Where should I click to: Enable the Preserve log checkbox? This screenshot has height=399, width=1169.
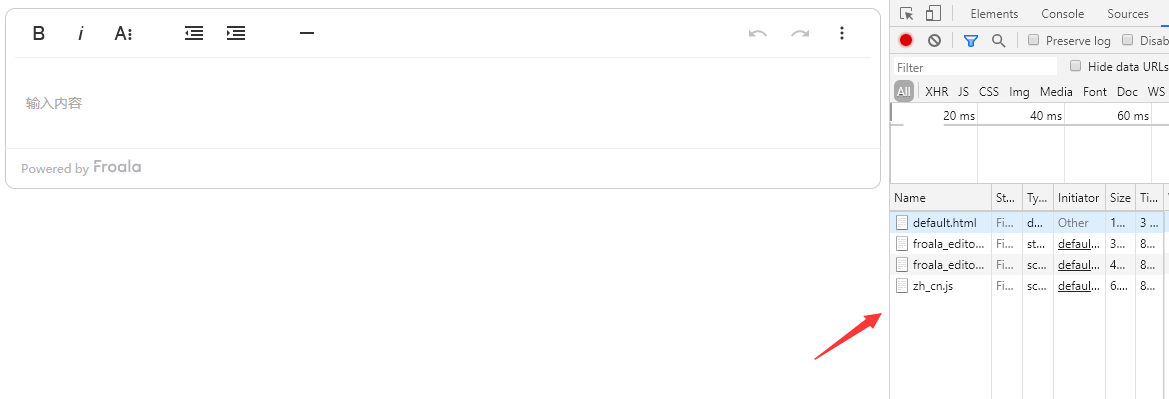click(x=1033, y=40)
